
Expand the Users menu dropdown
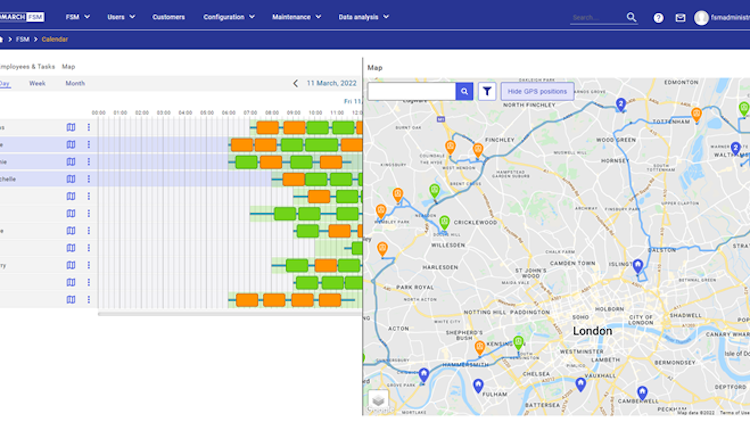tap(121, 17)
